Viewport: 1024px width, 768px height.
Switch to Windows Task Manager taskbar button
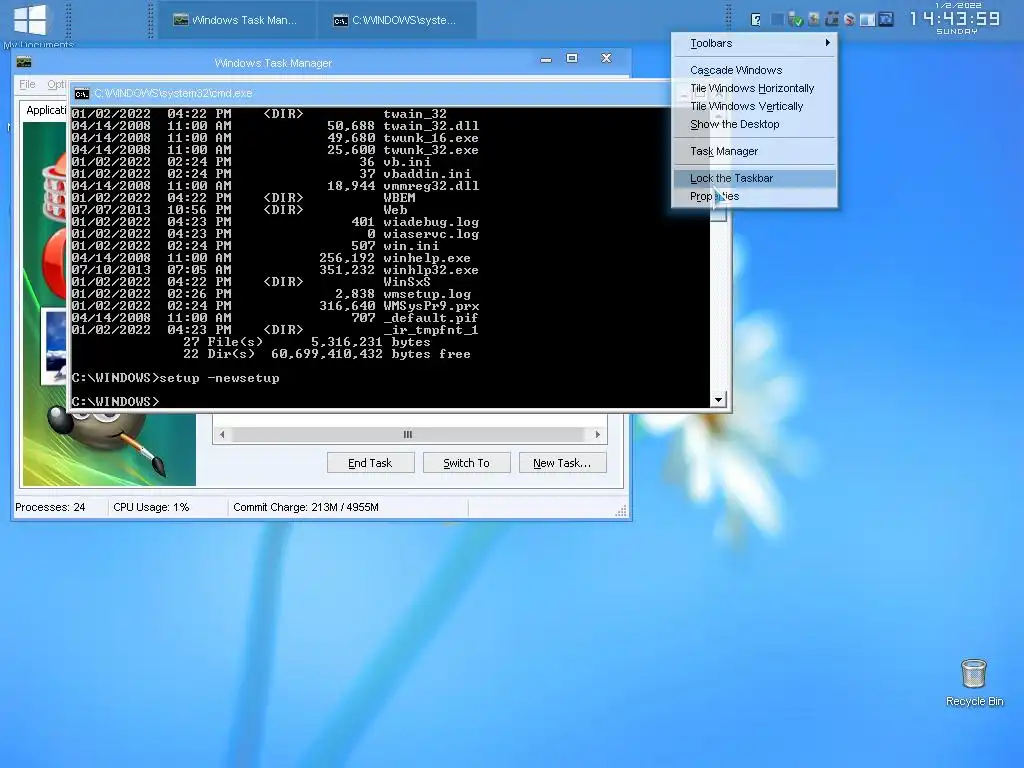click(x=236, y=20)
